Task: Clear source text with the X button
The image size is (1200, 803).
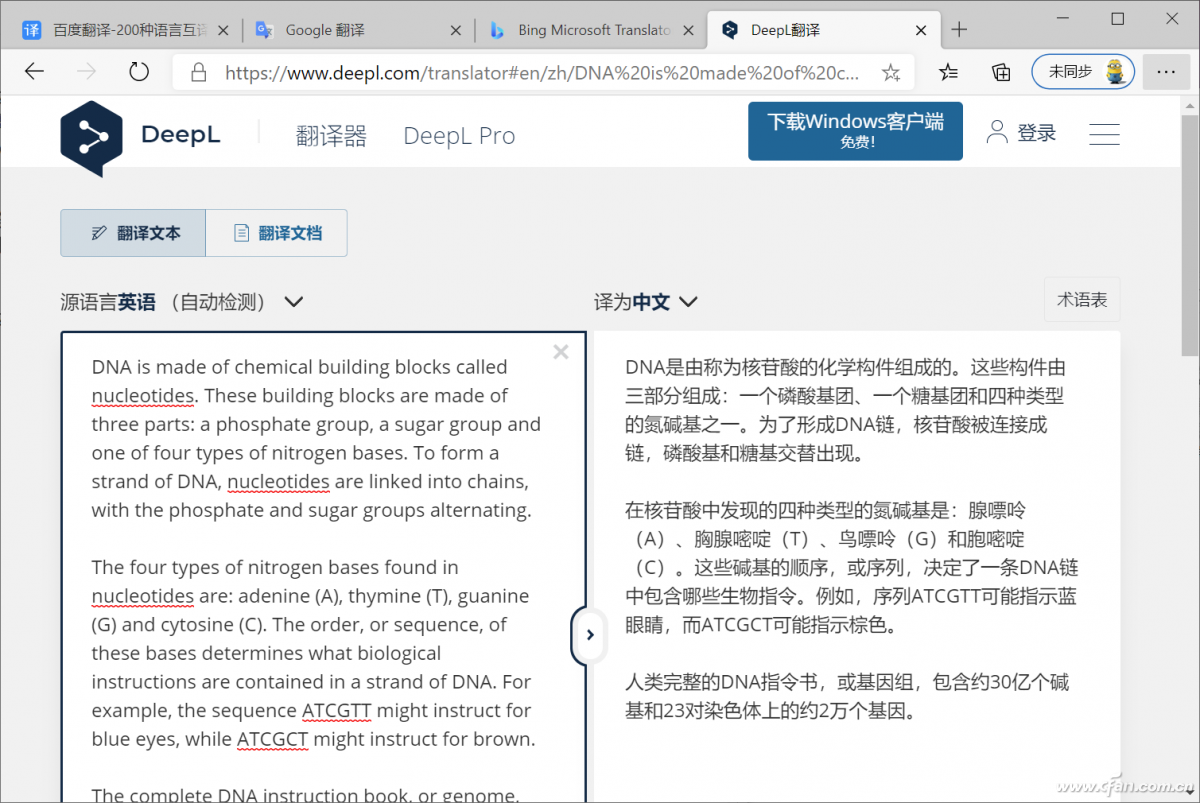Action: [x=561, y=351]
